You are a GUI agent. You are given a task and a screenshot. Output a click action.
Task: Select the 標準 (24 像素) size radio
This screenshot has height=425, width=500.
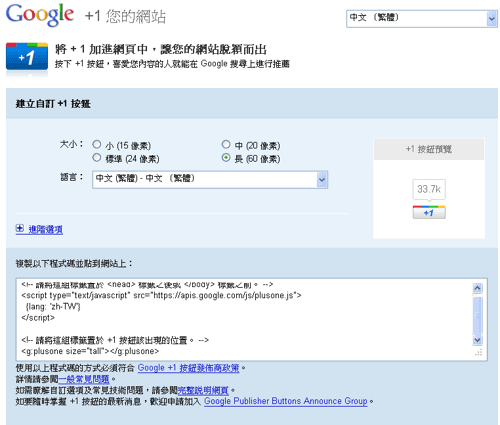tap(97, 158)
